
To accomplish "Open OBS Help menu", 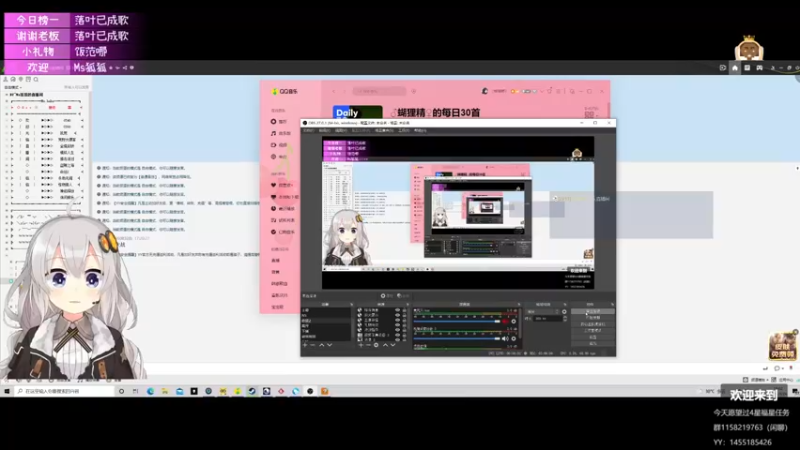I will [x=420, y=131].
